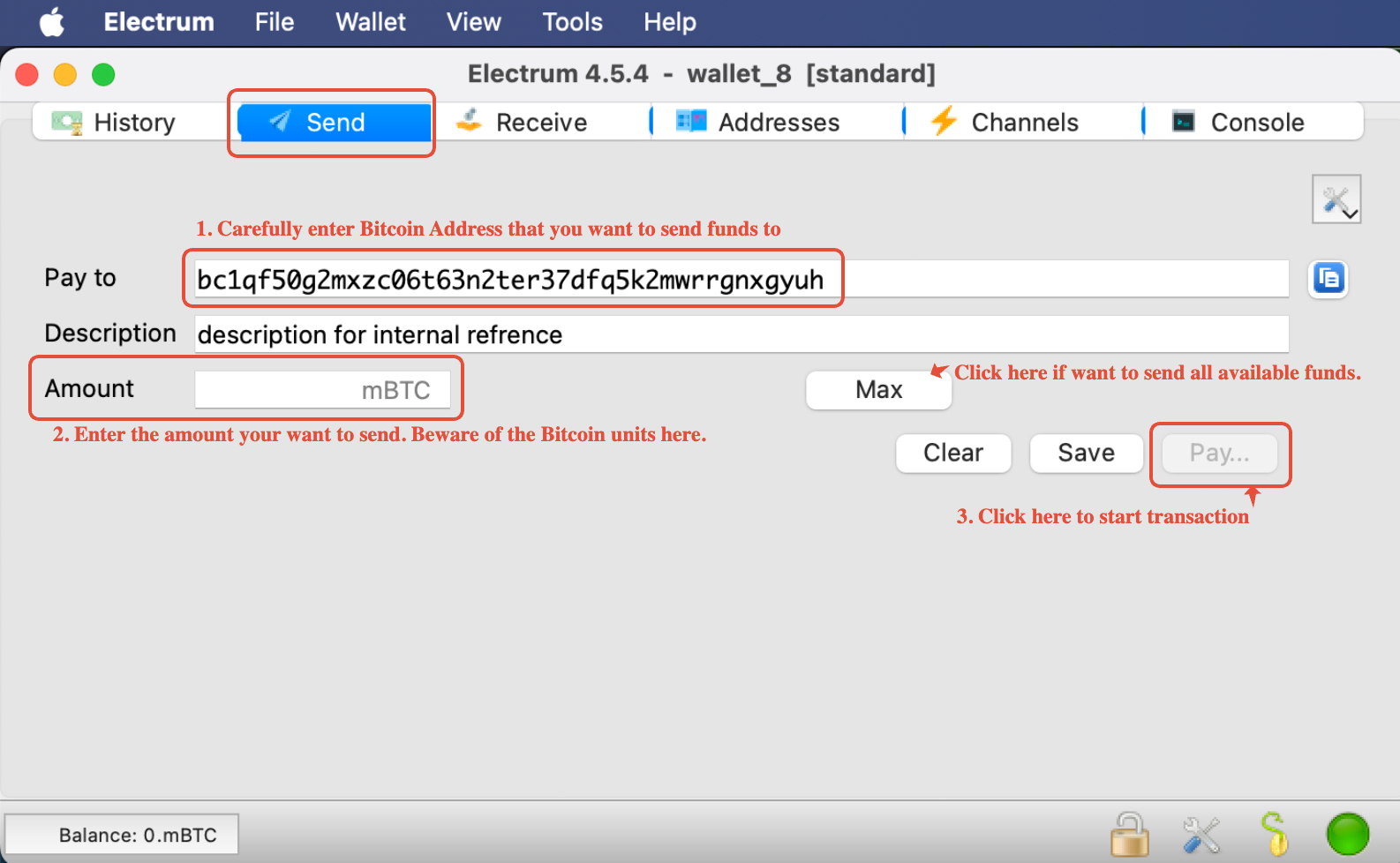1400x863 pixels.
Task: Close the Electrum window
Action: (x=27, y=75)
